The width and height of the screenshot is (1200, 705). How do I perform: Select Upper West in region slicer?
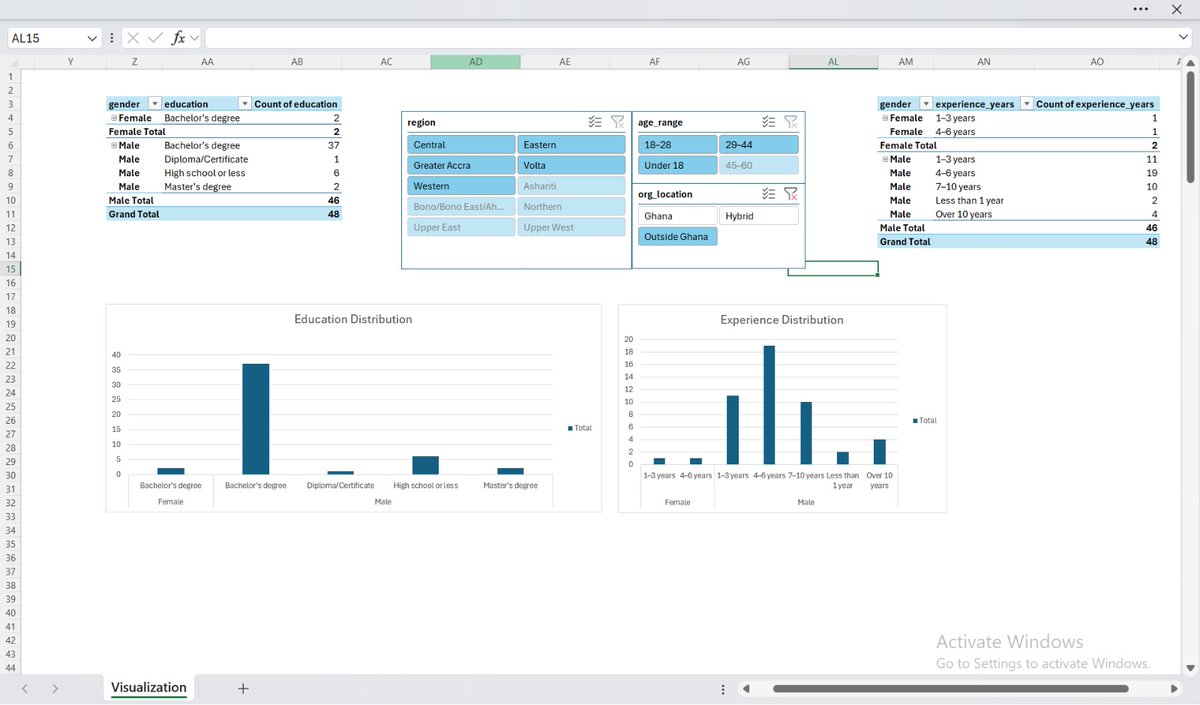[571, 227]
